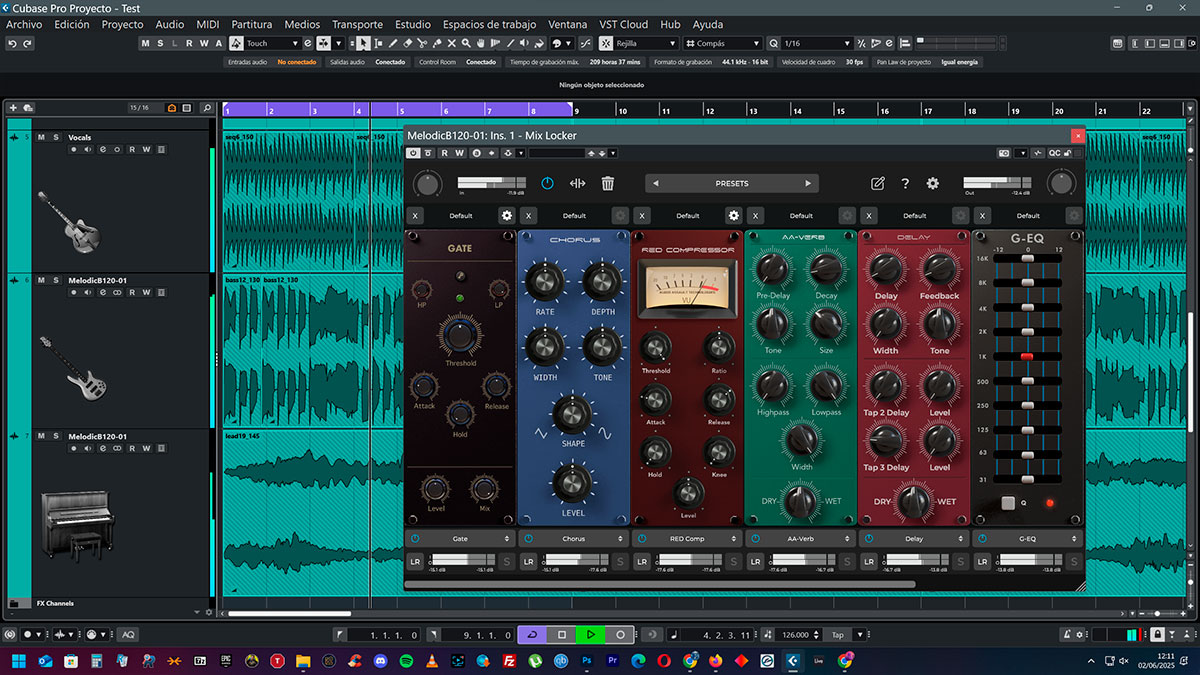Open the Archivo menu
This screenshot has height=675, width=1200.
pyautogui.click(x=25, y=24)
